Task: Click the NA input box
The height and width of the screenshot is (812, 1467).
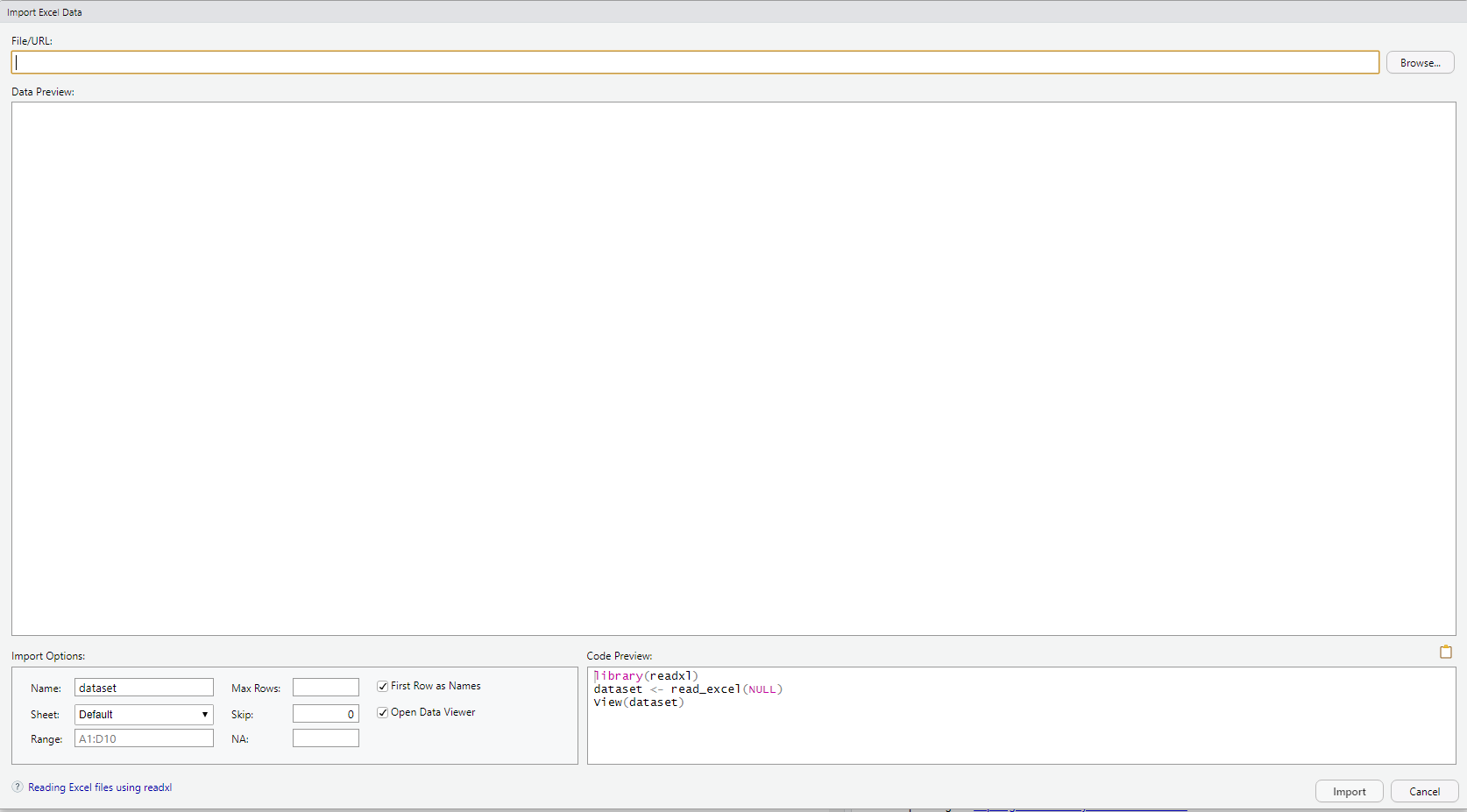Action: pos(325,738)
